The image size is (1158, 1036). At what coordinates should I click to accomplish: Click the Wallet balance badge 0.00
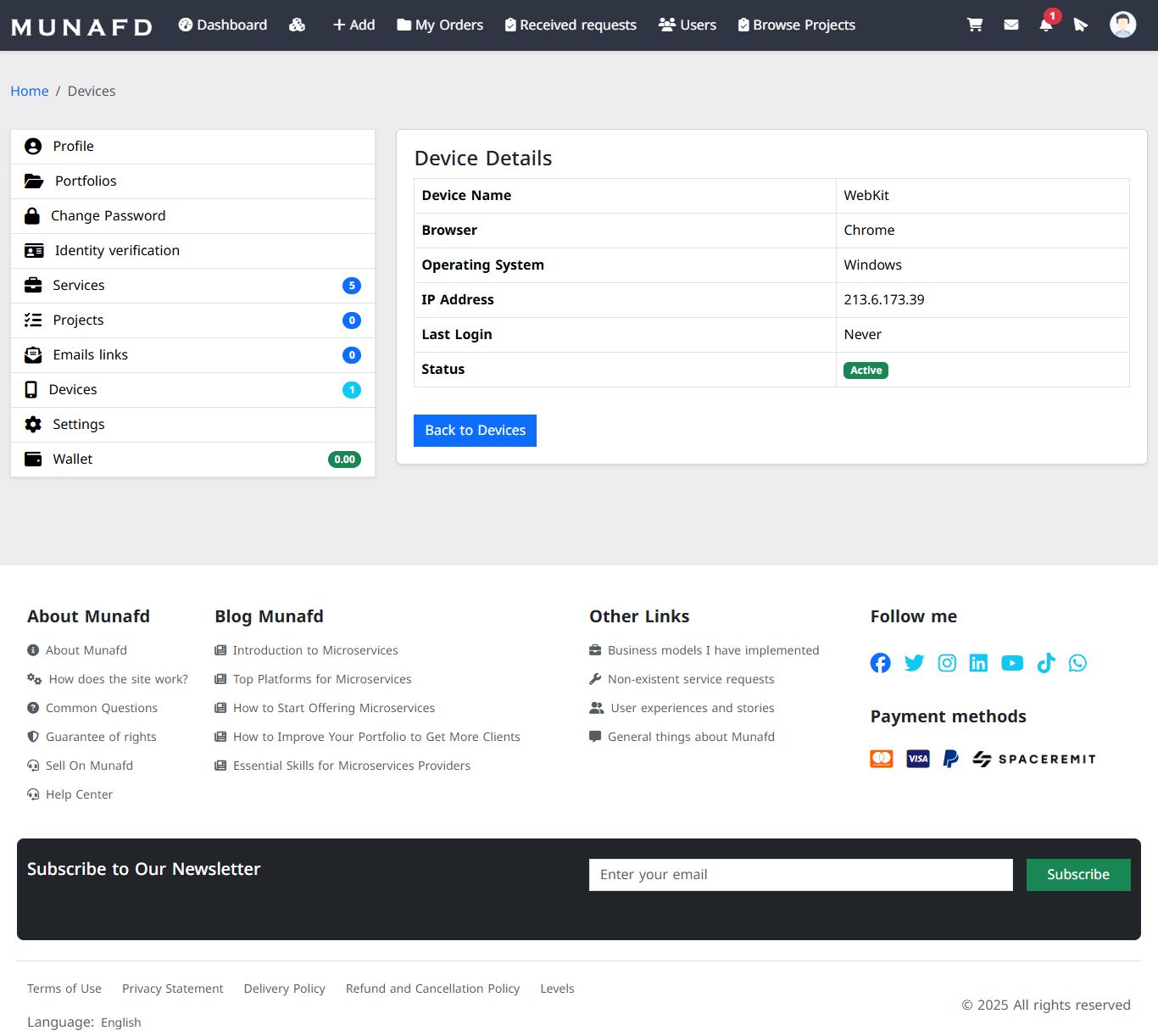[x=344, y=460]
